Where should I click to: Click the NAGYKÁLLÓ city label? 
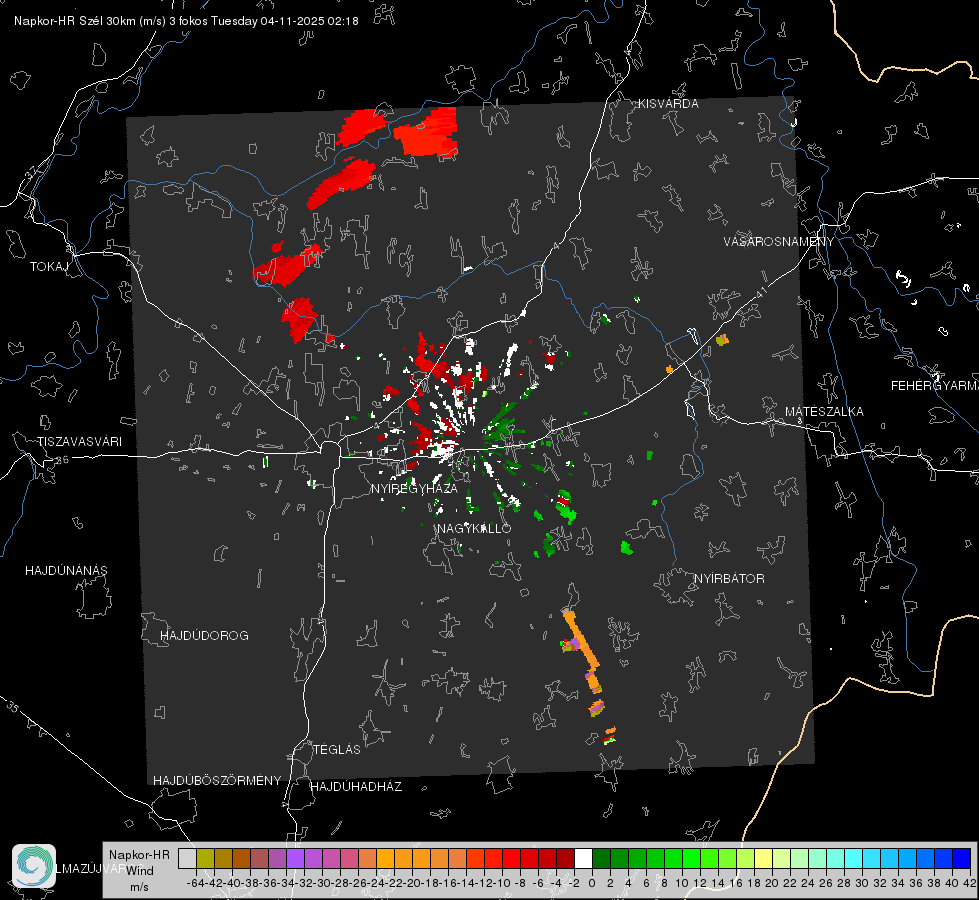(474, 528)
